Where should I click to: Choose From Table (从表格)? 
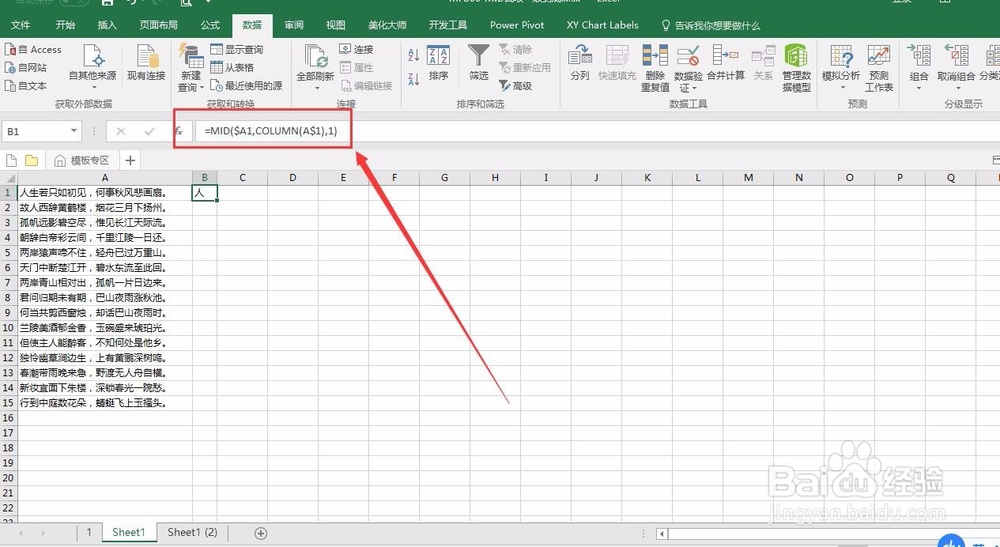tap(232, 67)
